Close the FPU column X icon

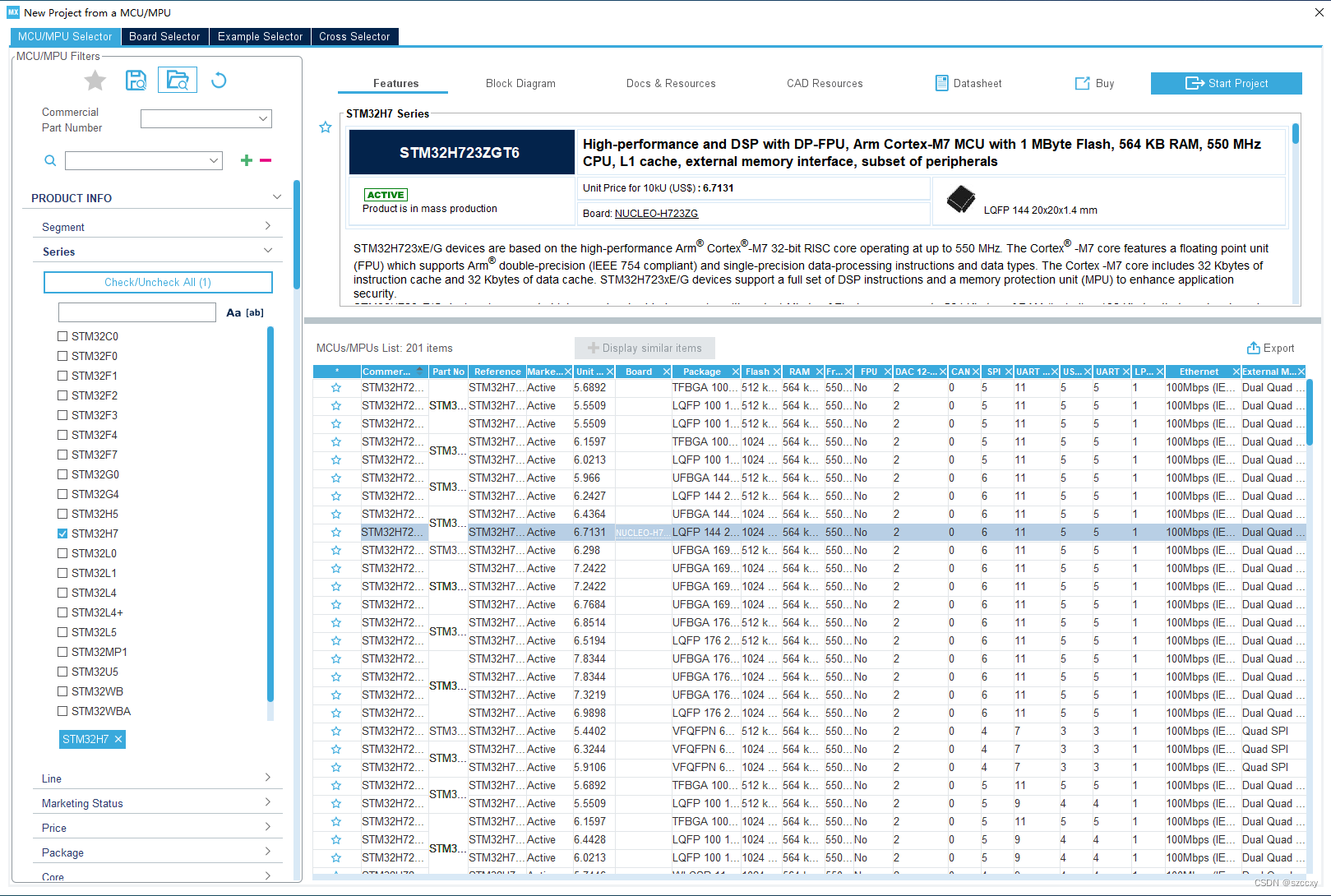tap(888, 372)
